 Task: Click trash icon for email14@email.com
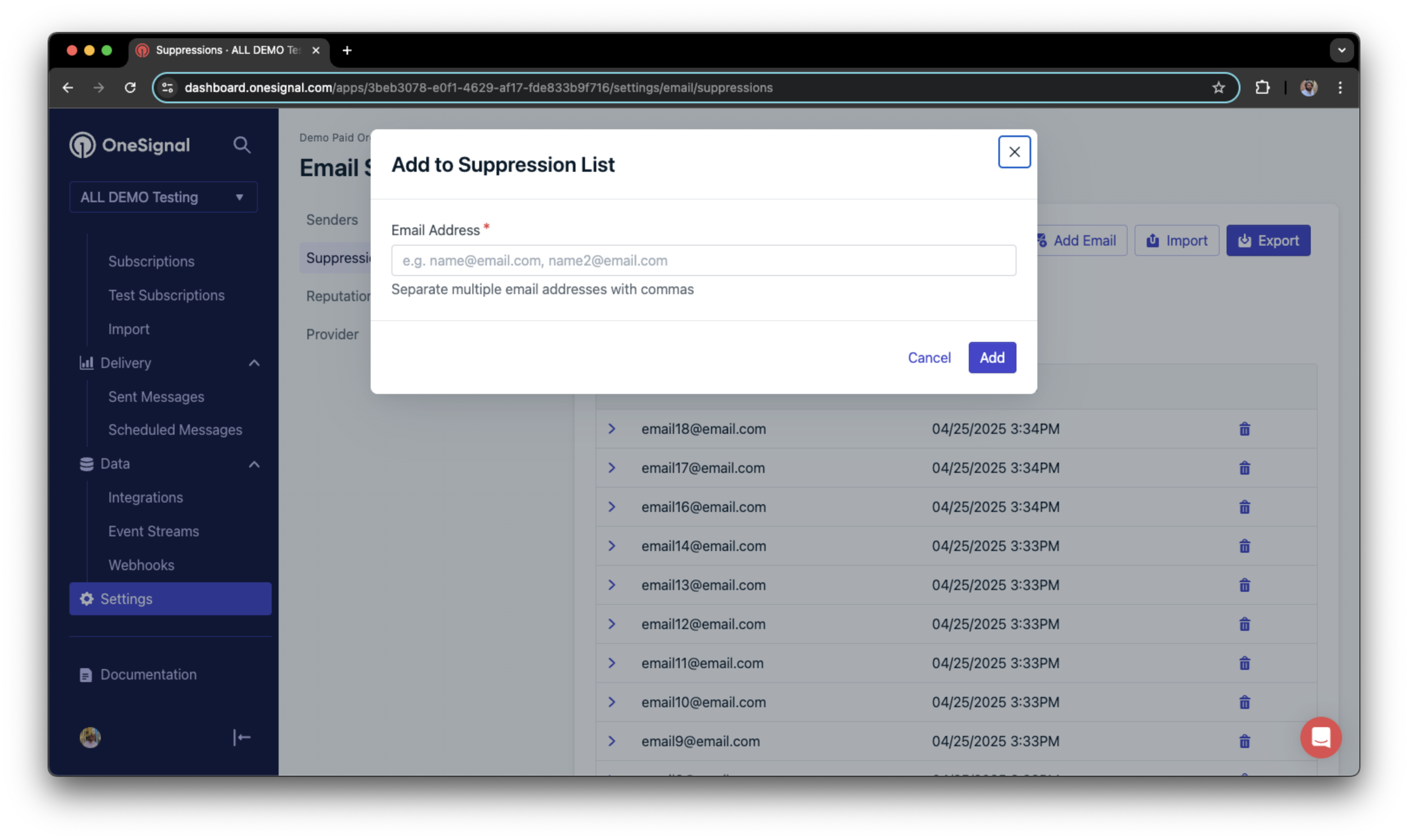(x=1244, y=546)
